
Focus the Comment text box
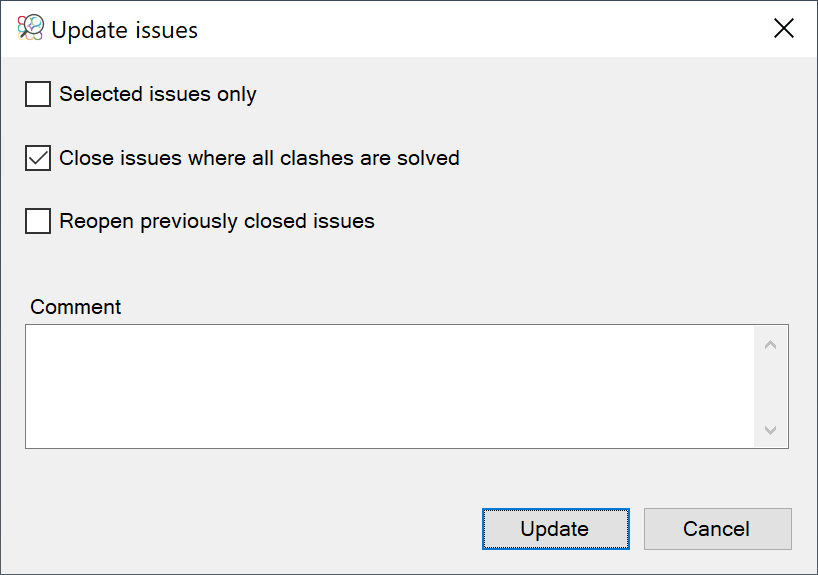coord(389,387)
